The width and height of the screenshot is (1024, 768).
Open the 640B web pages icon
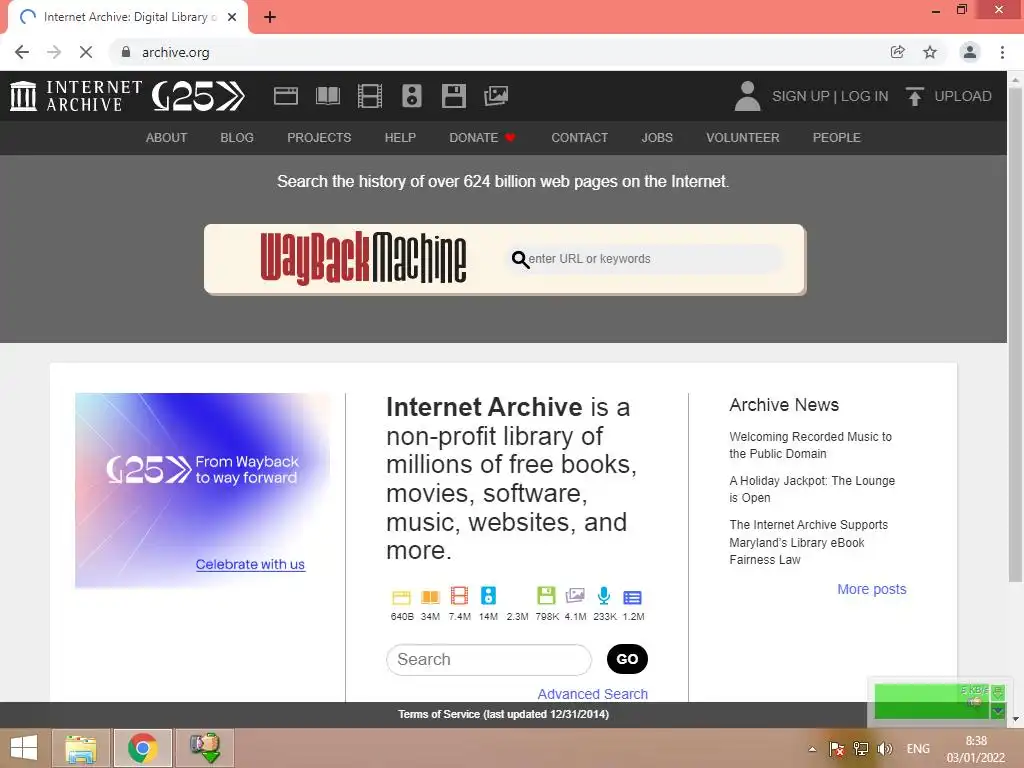click(402, 597)
